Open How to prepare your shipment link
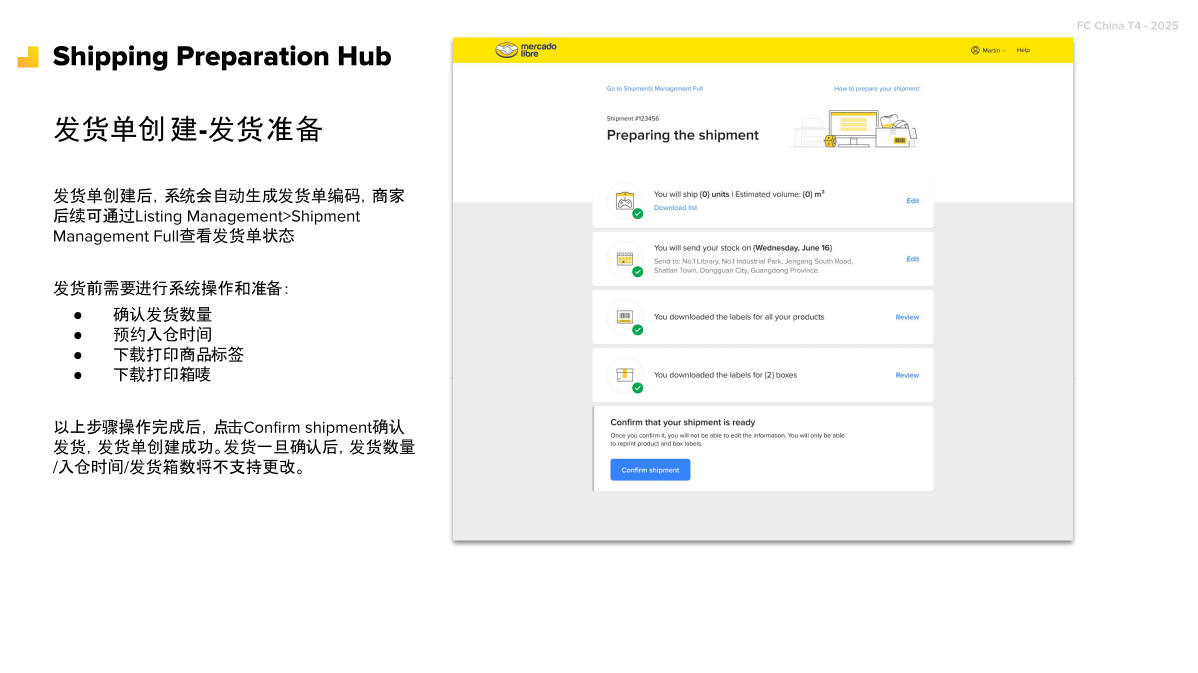This screenshot has height=673, width=1198. tap(876, 89)
